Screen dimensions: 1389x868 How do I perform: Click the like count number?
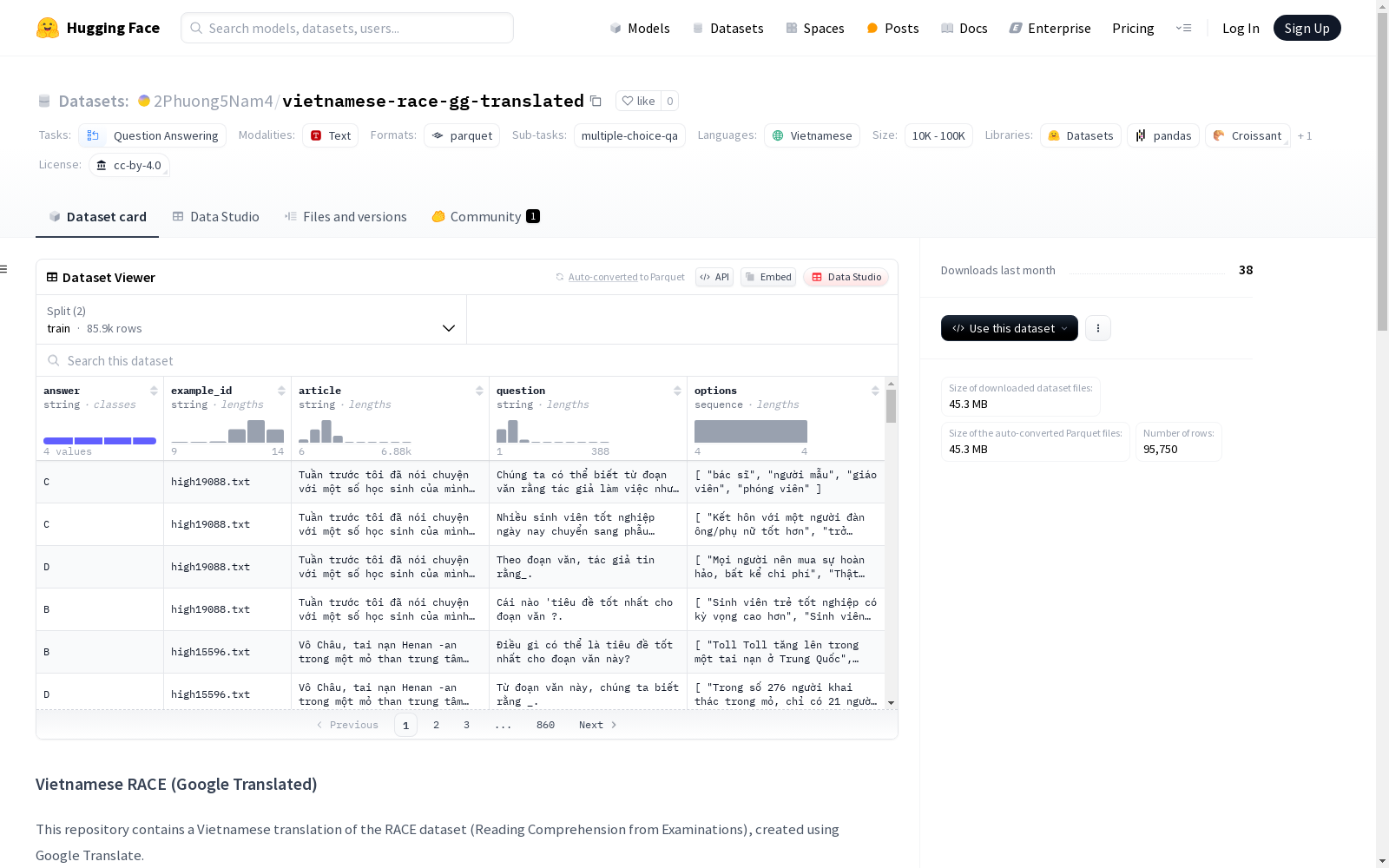coord(669,101)
